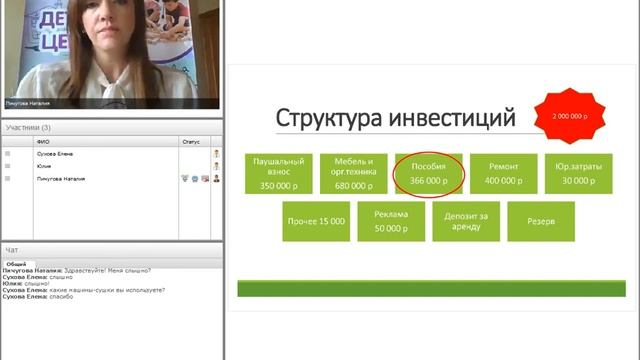Screen dimensions: 640x360
Task: Click Сухова Елена's 'спасибо' chat message
Action: pyautogui.click(x=61, y=297)
